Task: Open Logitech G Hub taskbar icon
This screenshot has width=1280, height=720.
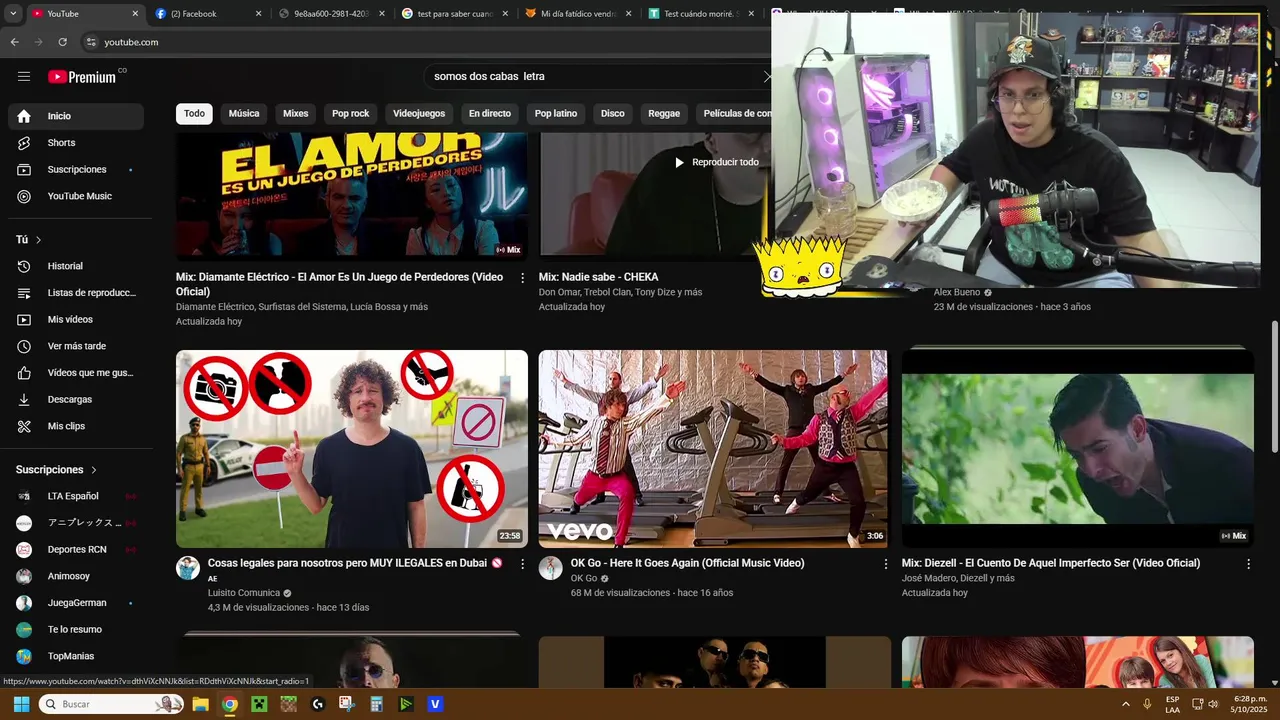Action: [318, 704]
